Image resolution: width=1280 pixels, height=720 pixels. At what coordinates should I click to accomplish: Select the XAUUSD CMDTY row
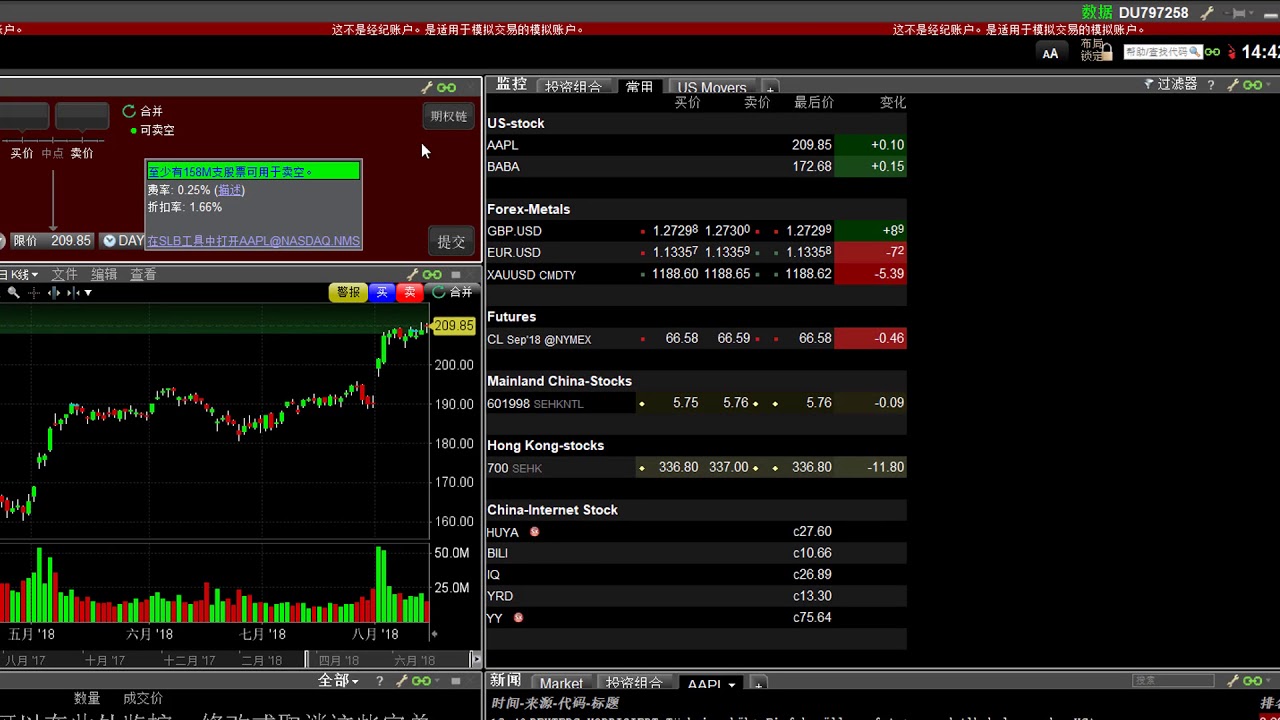696,274
